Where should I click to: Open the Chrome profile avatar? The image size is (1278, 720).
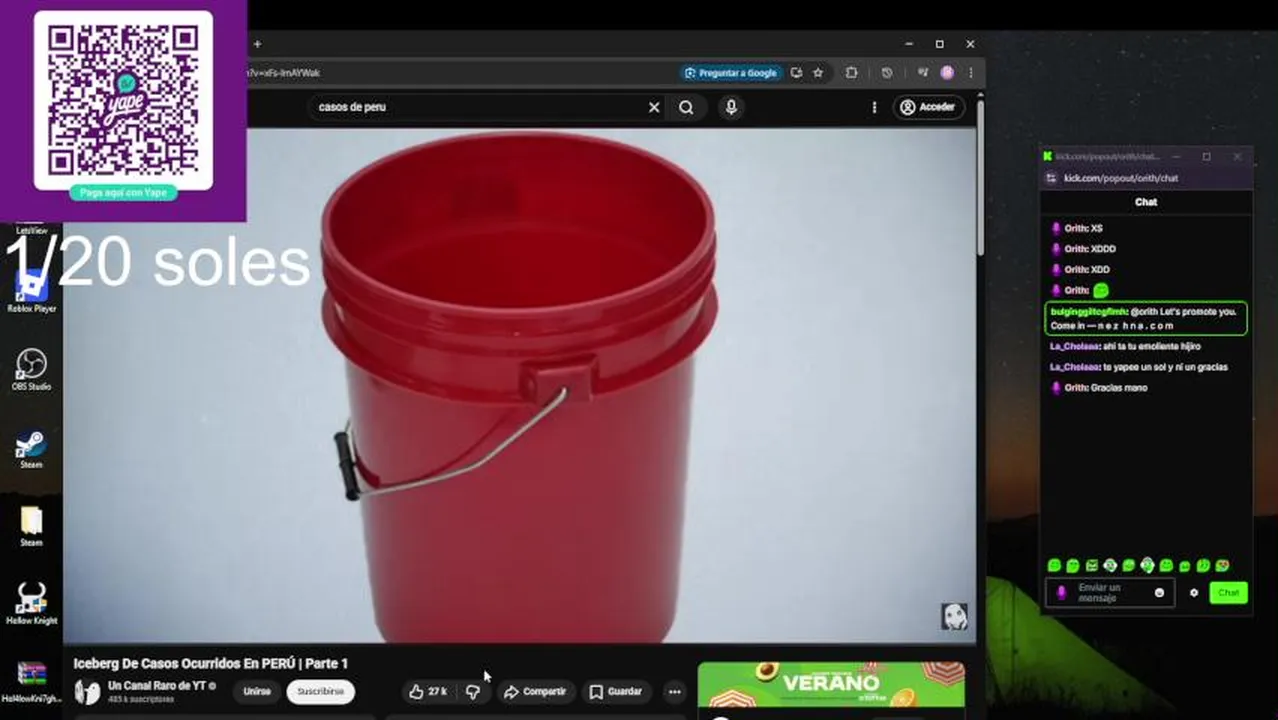pyautogui.click(x=947, y=73)
